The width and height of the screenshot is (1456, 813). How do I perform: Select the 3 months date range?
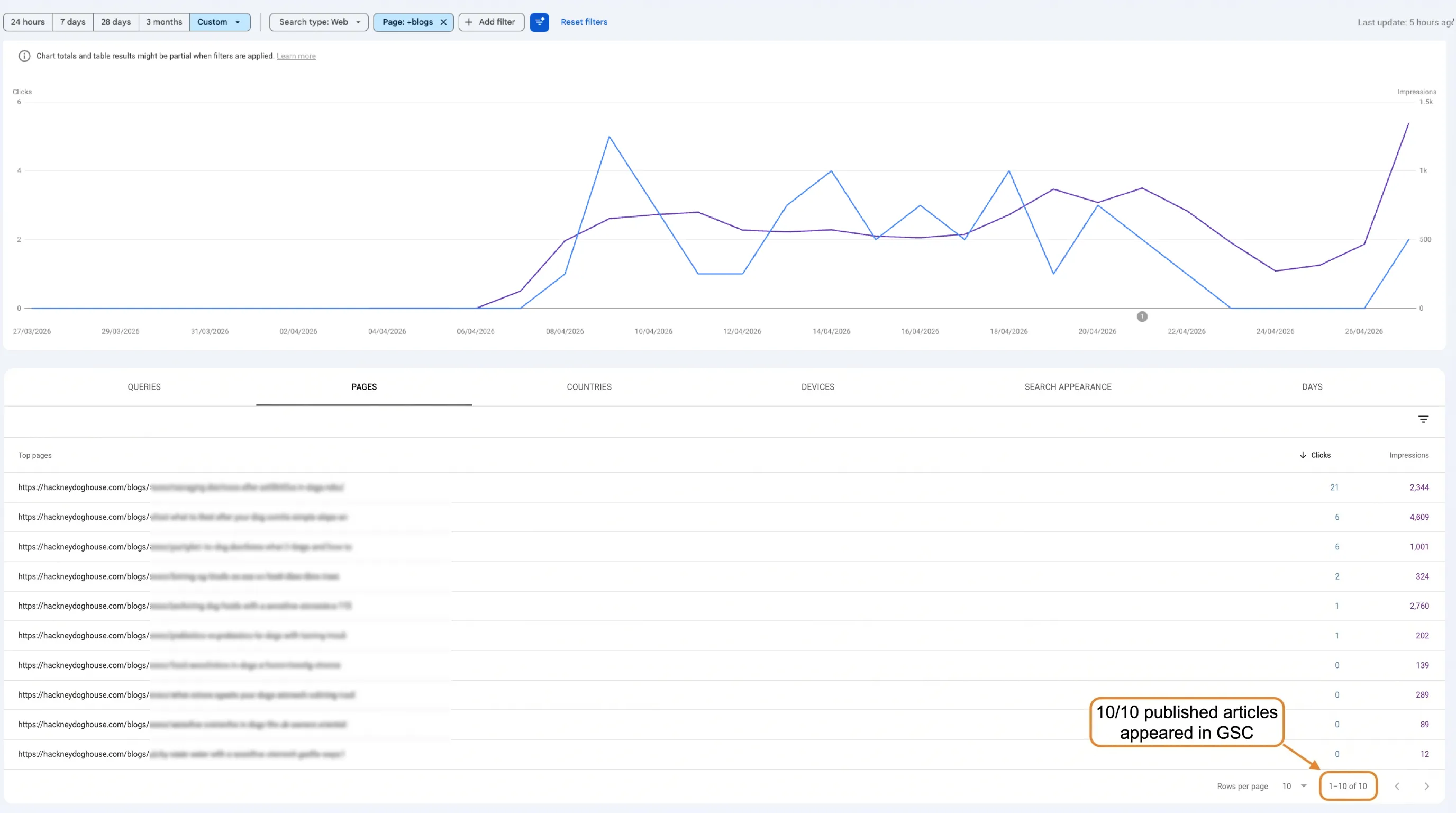pyautogui.click(x=164, y=22)
